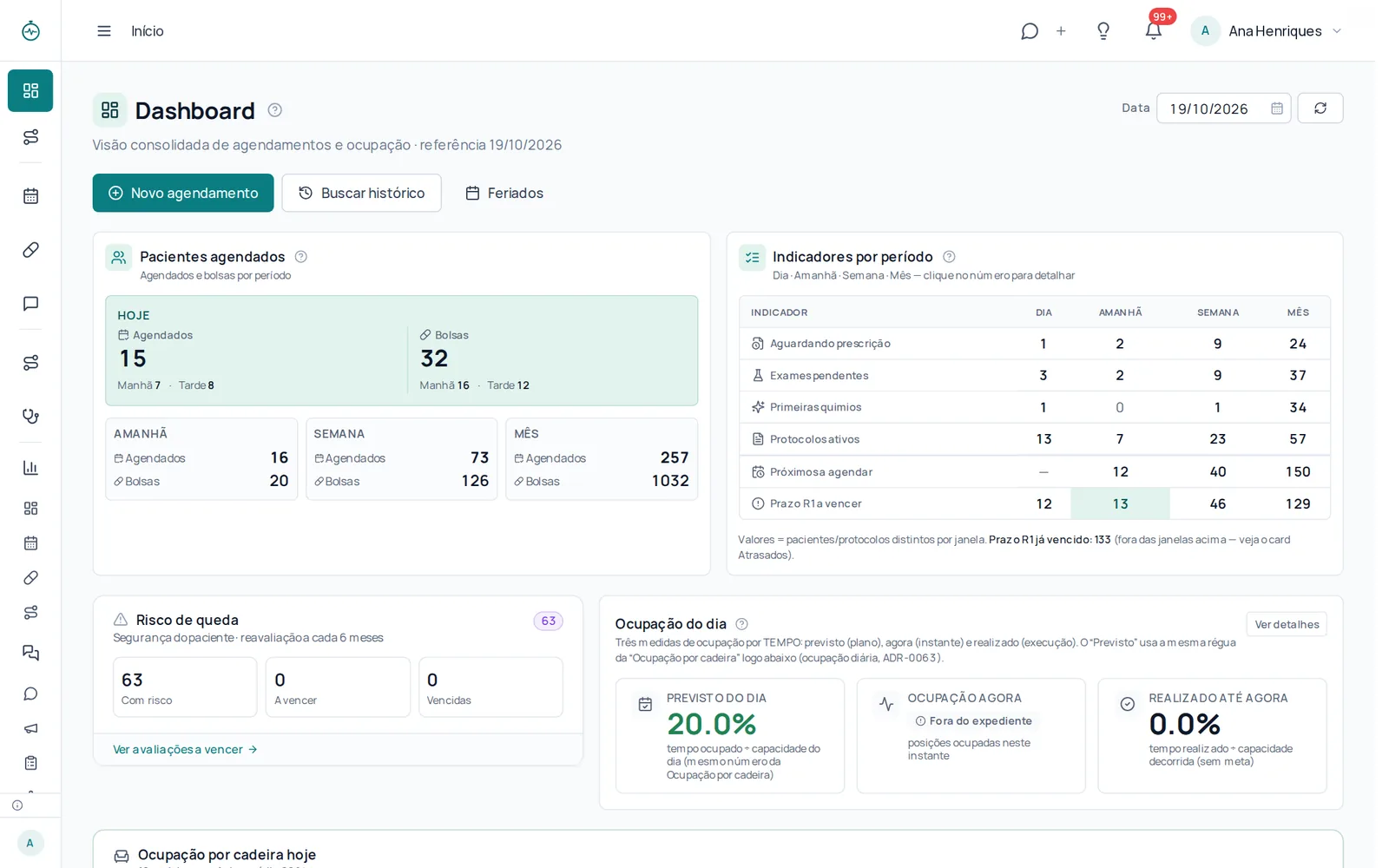Image resolution: width=1389 pixels, height=868 pixels.
Task: Click highlighted 13 in Prazo R1 a vencer row
Action: 1120,503
